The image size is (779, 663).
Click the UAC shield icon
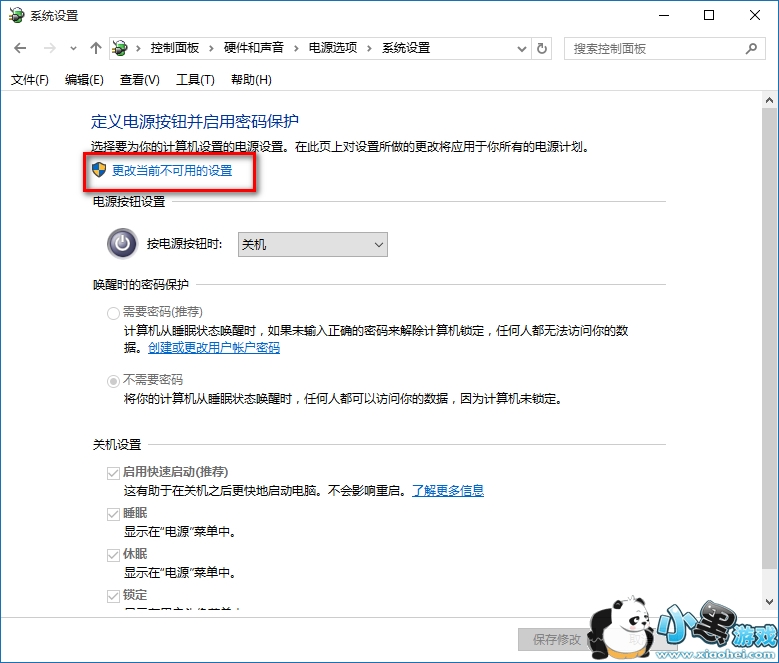point(99,170)
